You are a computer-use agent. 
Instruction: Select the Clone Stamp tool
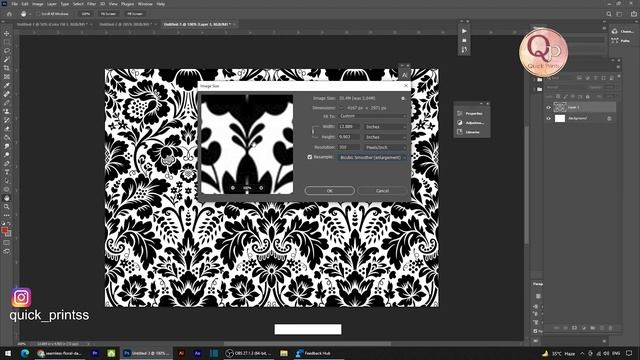coord(7,111)
